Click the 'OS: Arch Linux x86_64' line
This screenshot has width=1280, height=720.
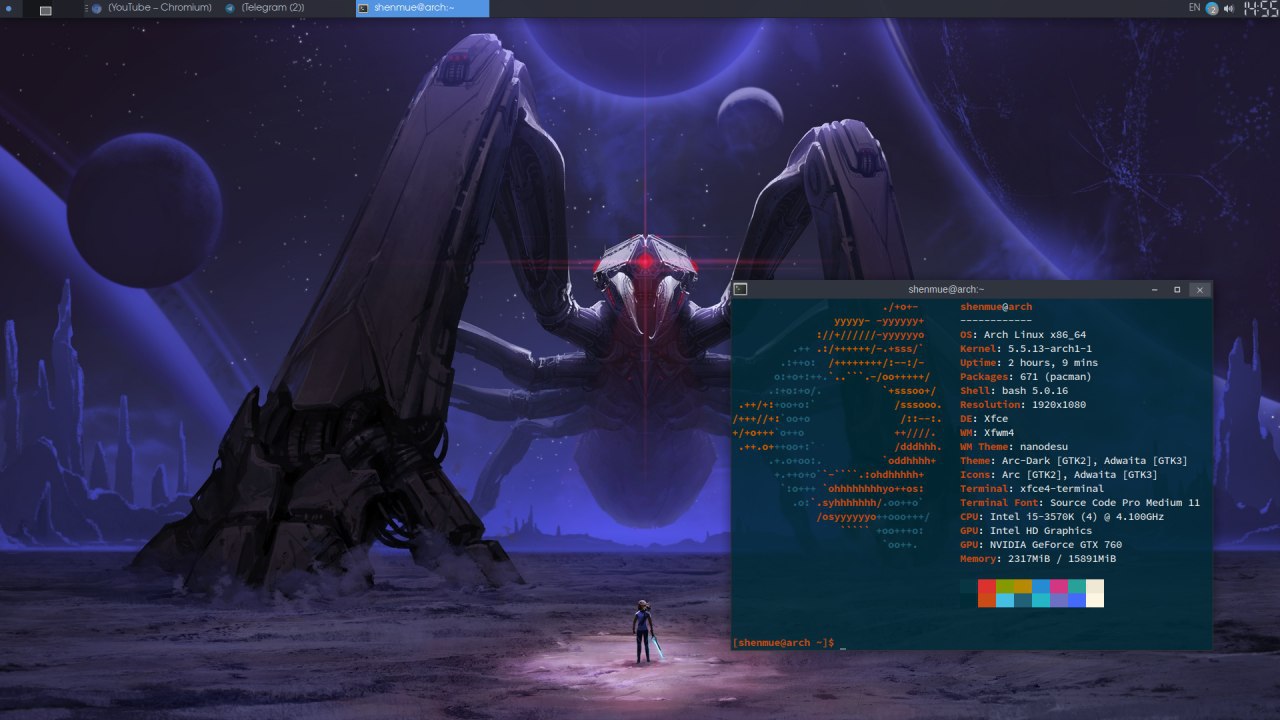click(x=1023, y=335)
